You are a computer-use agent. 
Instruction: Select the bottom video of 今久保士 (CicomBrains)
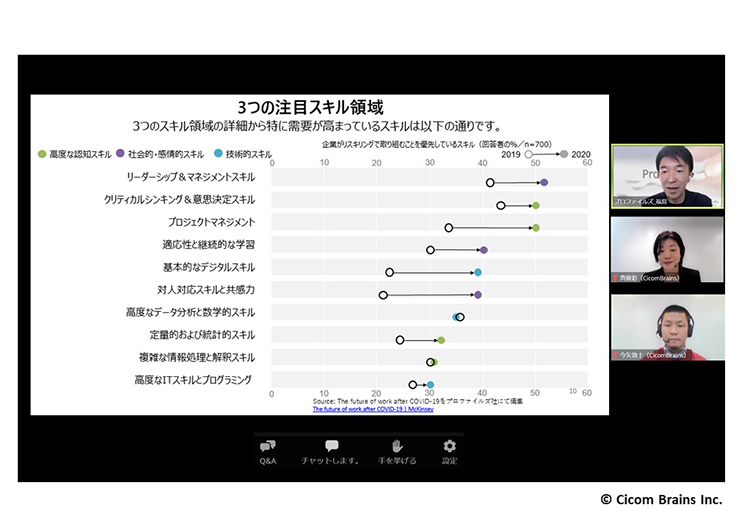point(667,327)
